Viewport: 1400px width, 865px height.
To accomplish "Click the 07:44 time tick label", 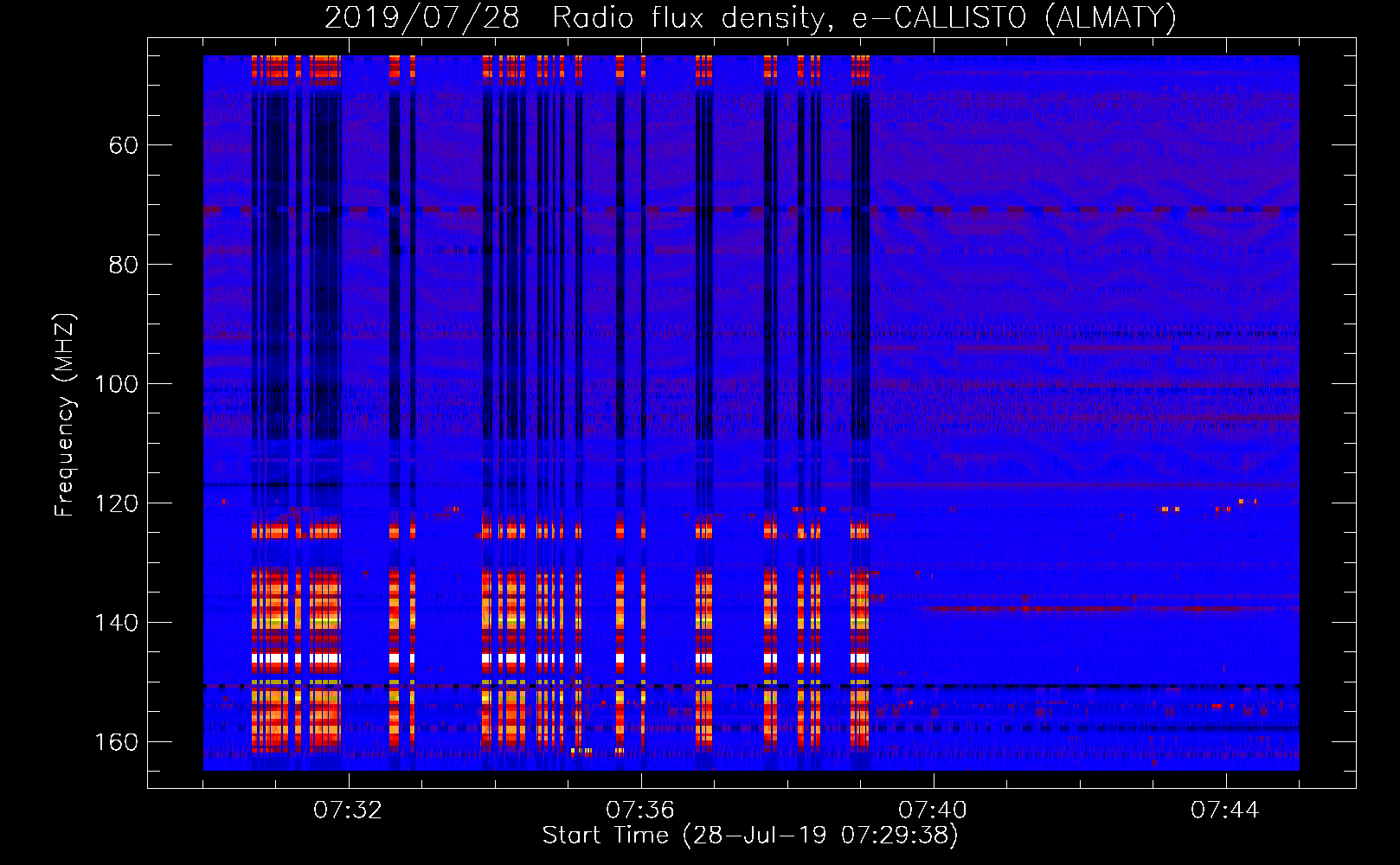I will [1225, 811].
